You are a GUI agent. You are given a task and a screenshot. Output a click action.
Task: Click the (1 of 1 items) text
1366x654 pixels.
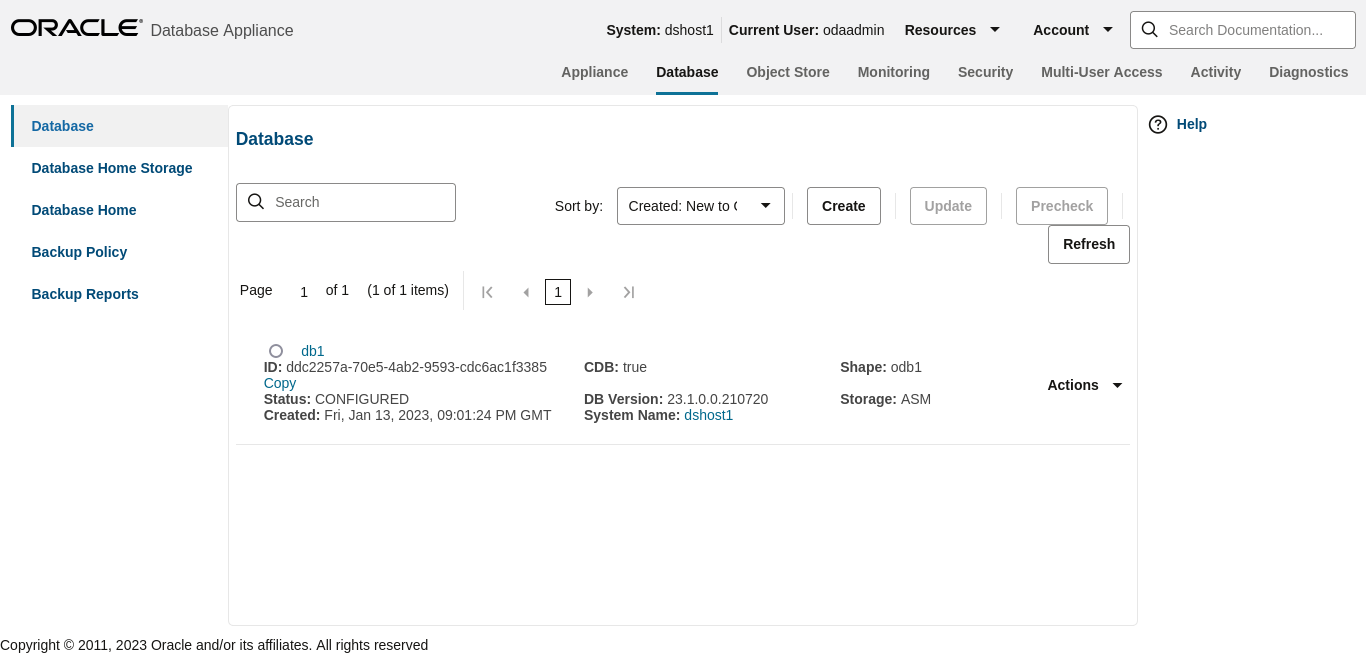point(408,290)
